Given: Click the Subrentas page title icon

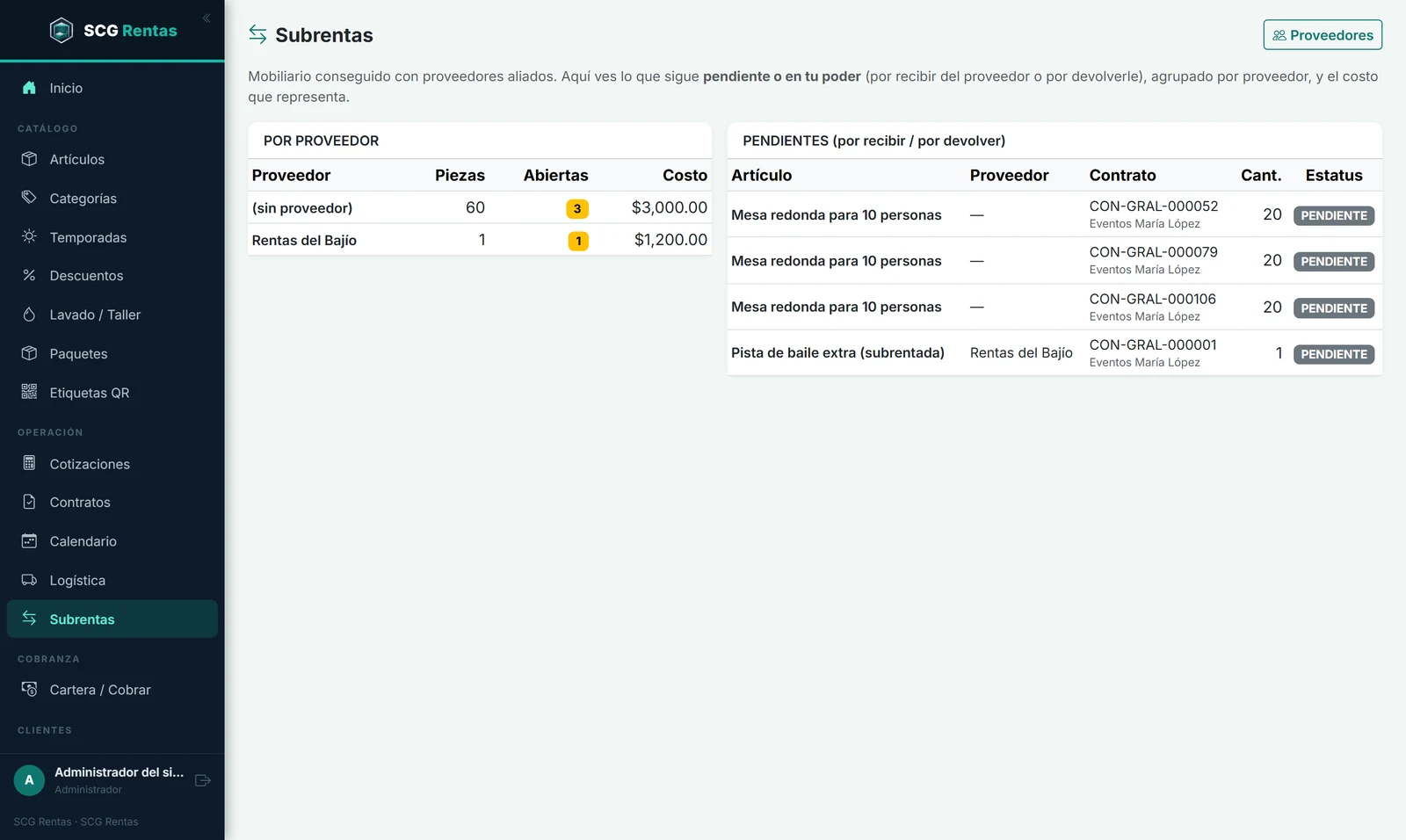Looking at the screenshot, I should point(257,34).
